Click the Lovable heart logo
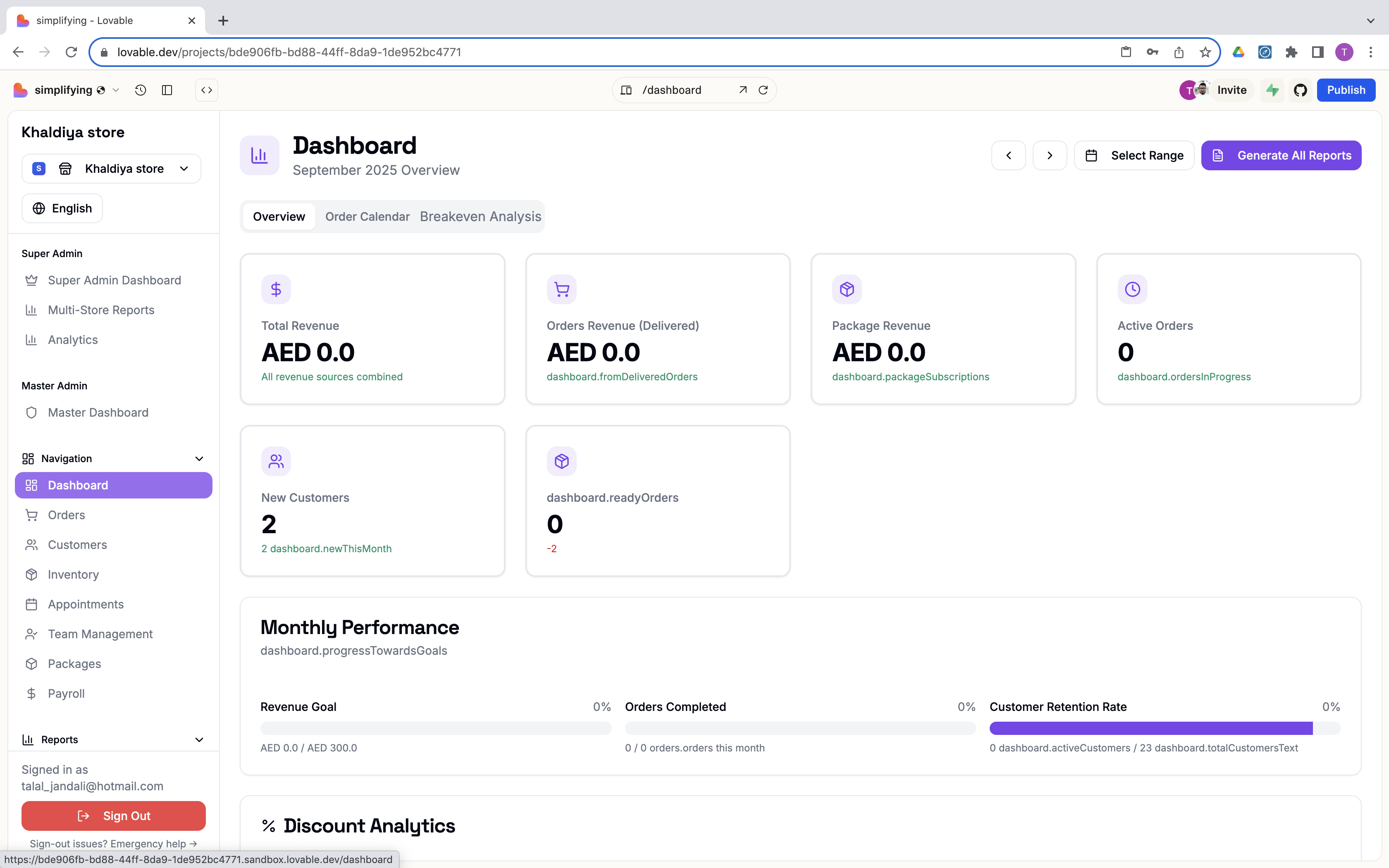The image size is (1389, 868). [x=20, y=90]
